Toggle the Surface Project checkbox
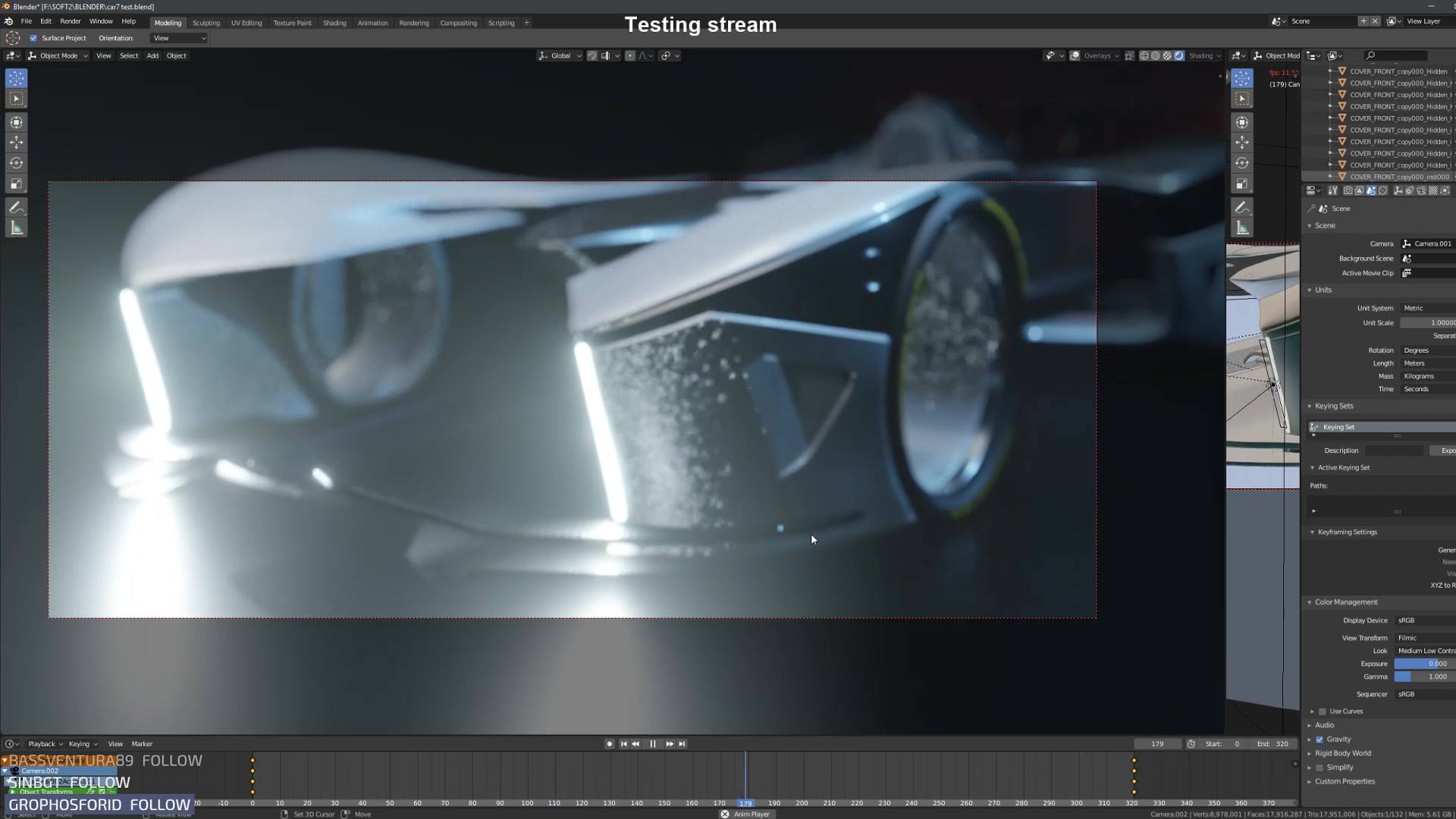The image size is (1456, 819). point(33,39)
